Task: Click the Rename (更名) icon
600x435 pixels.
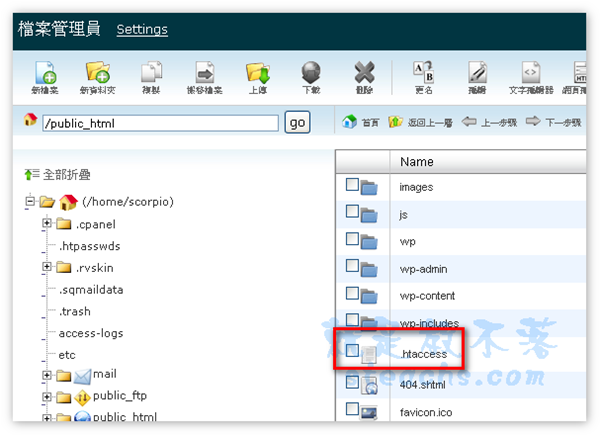Action: pos(424,73)
